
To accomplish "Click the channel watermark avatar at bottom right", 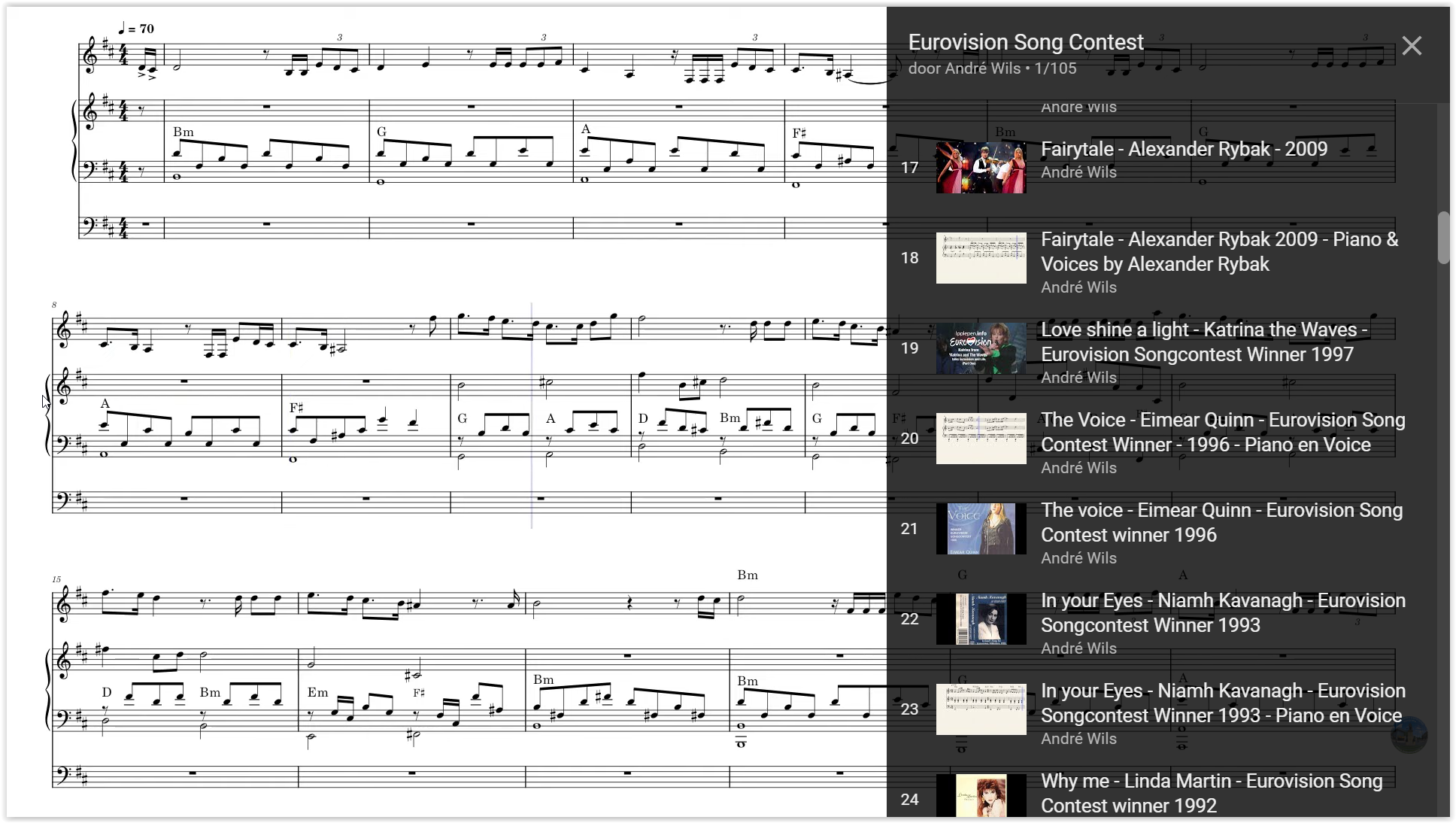I will click(x=1409, y=735).
